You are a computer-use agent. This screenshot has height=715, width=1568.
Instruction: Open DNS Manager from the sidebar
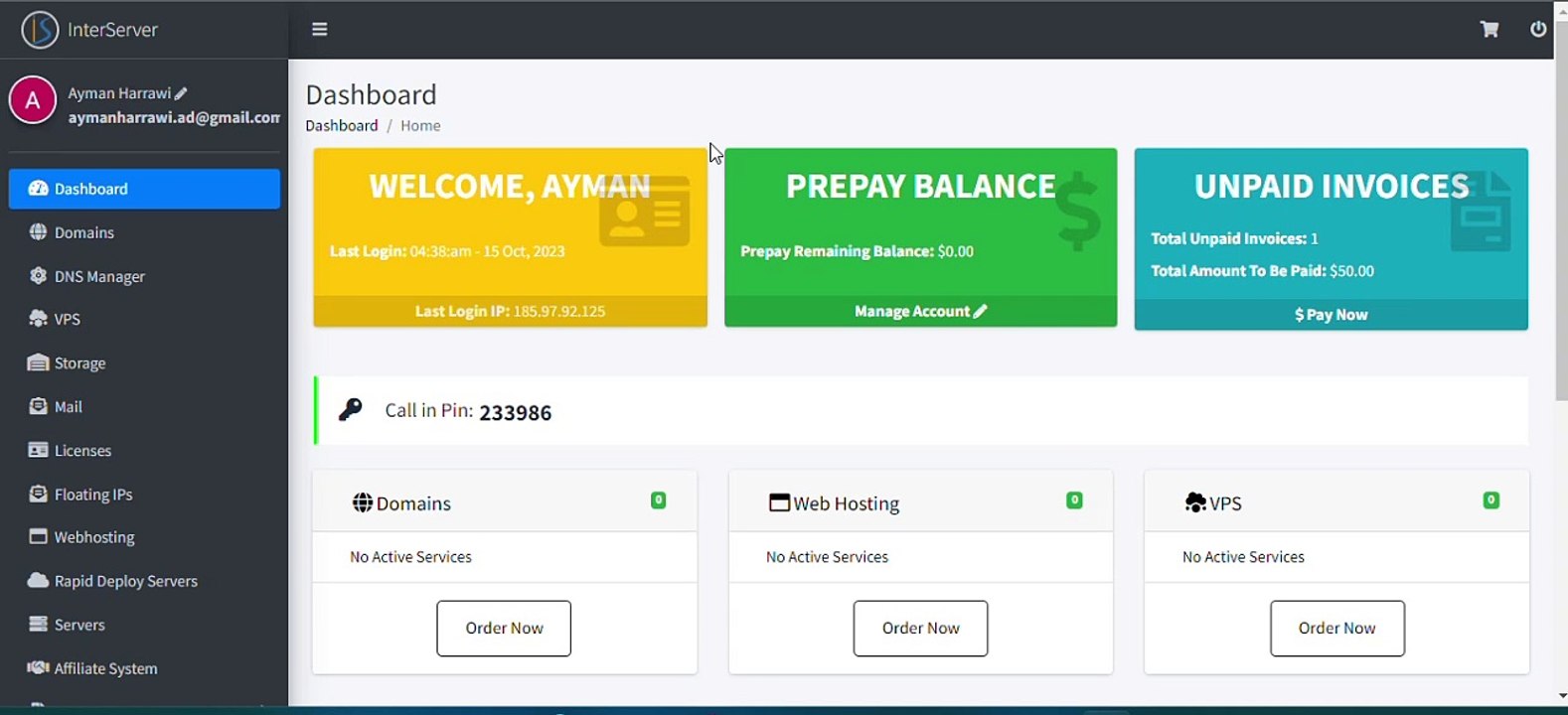[x=144, y=276]
